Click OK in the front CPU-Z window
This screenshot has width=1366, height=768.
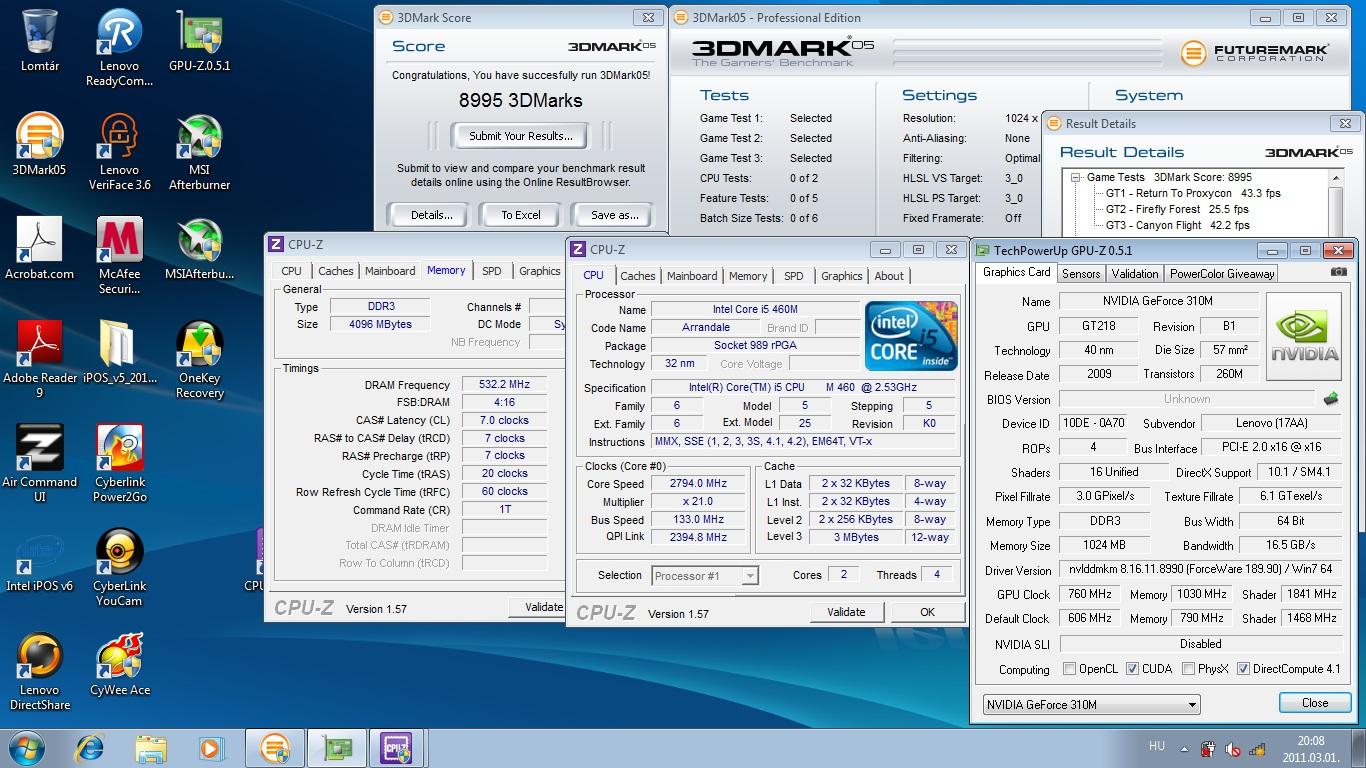point(927,612)
